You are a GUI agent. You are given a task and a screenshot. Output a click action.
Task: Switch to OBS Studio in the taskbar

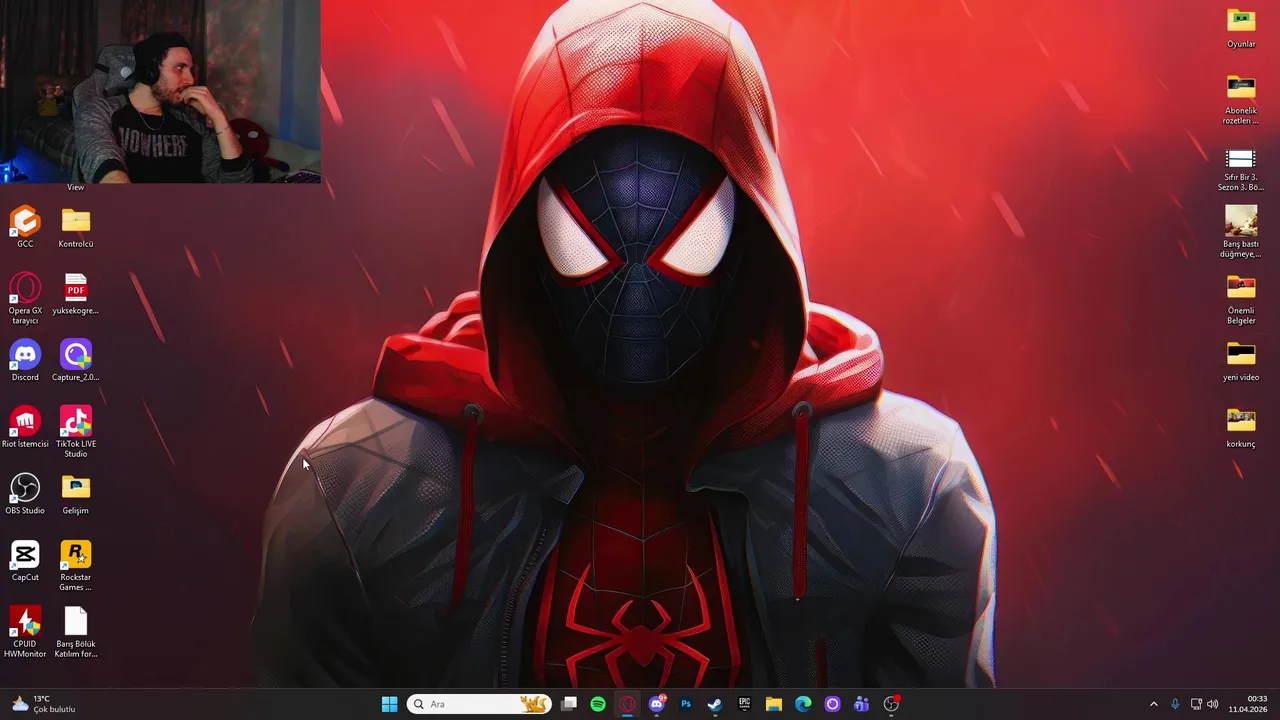coord(891,704)
